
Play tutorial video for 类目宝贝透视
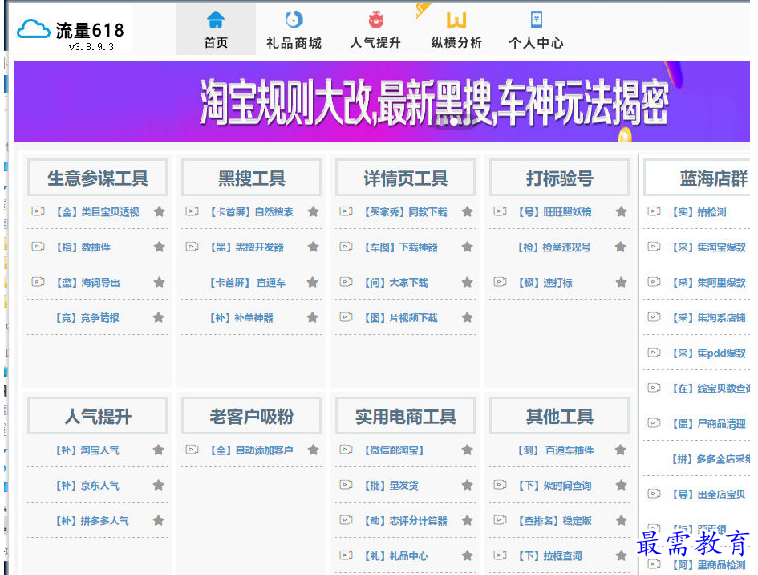[38, 211]
